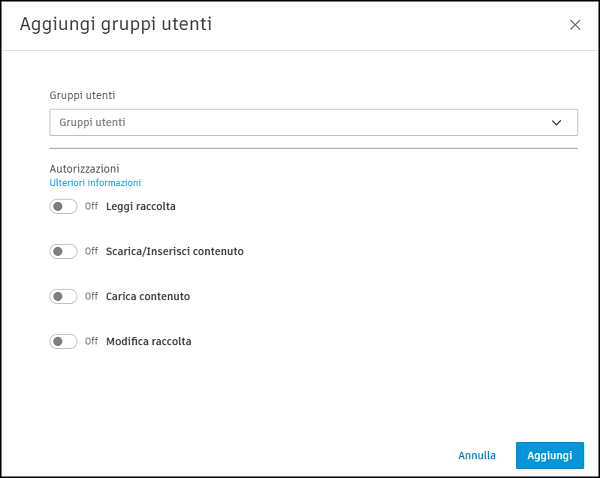Viewport: 600px width, 478px height.
Task: Click the Carica contenuto label text
Action: pyautogui.click(x=148, y=296)
